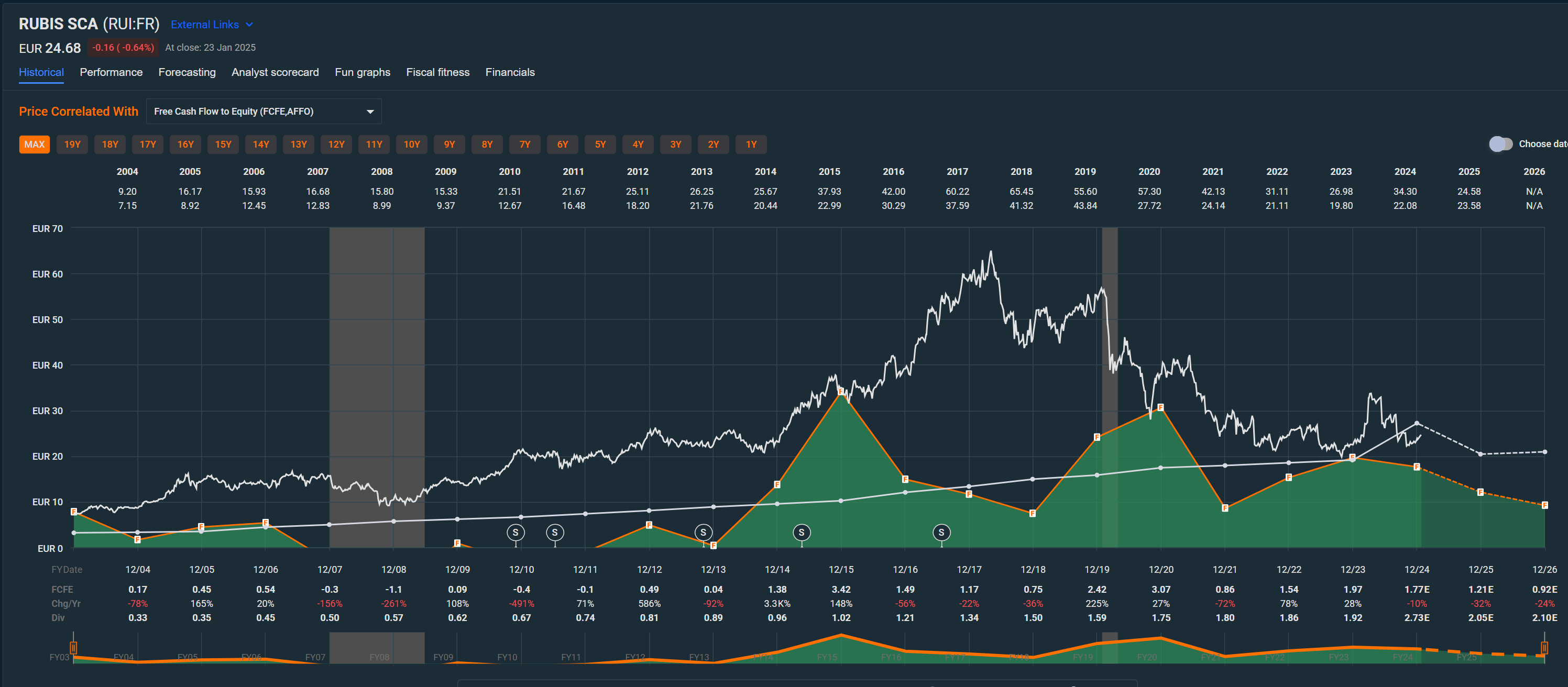Choose the 12Y range button
Image resolution: width=1568 pixels, height=687 pixels.
coord(337,144)
